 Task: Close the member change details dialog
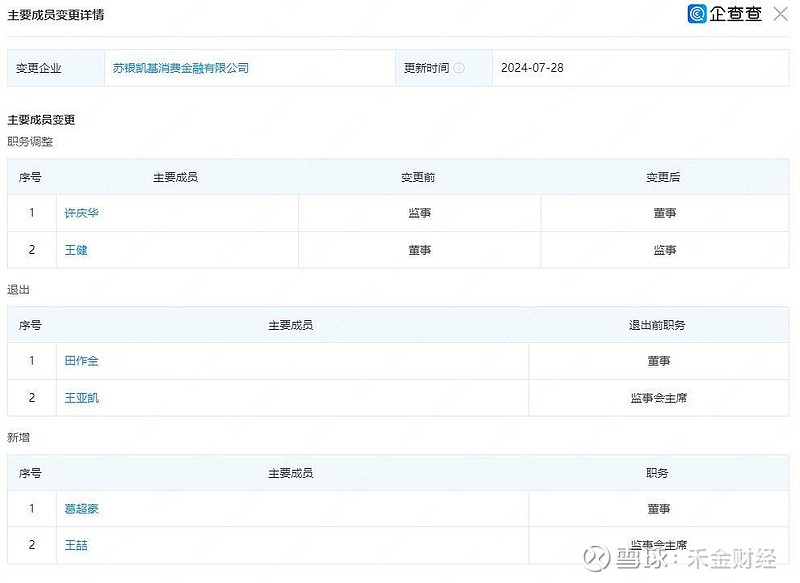pos(780,14)
